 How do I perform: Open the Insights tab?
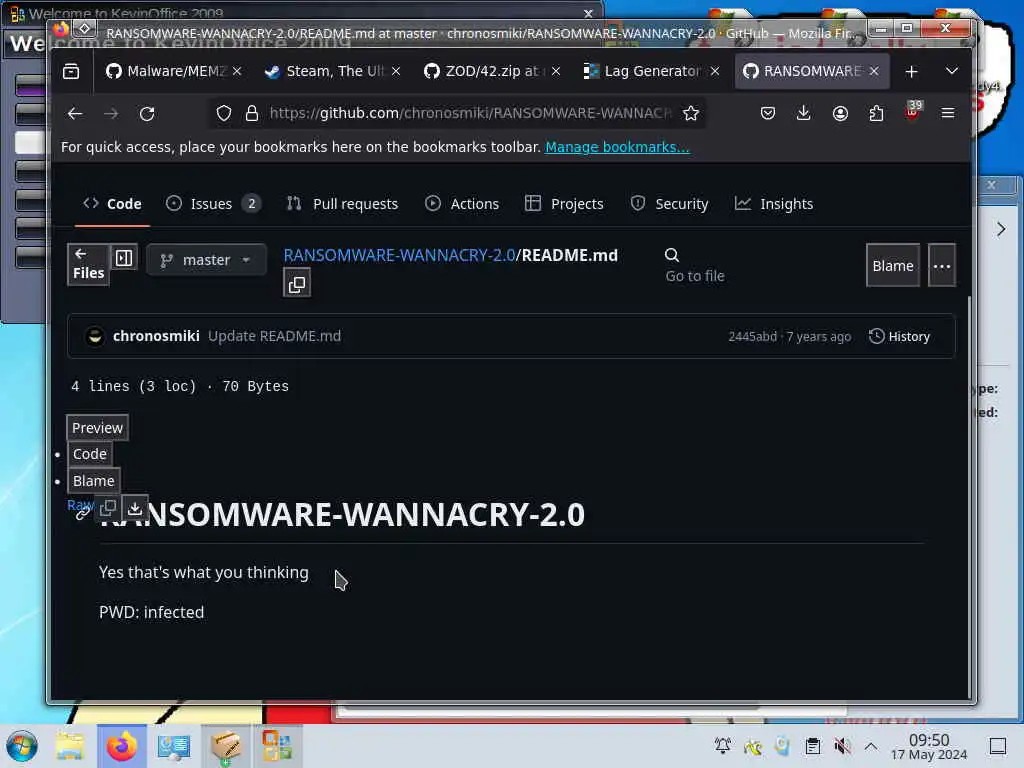click(x=774, y=204)
